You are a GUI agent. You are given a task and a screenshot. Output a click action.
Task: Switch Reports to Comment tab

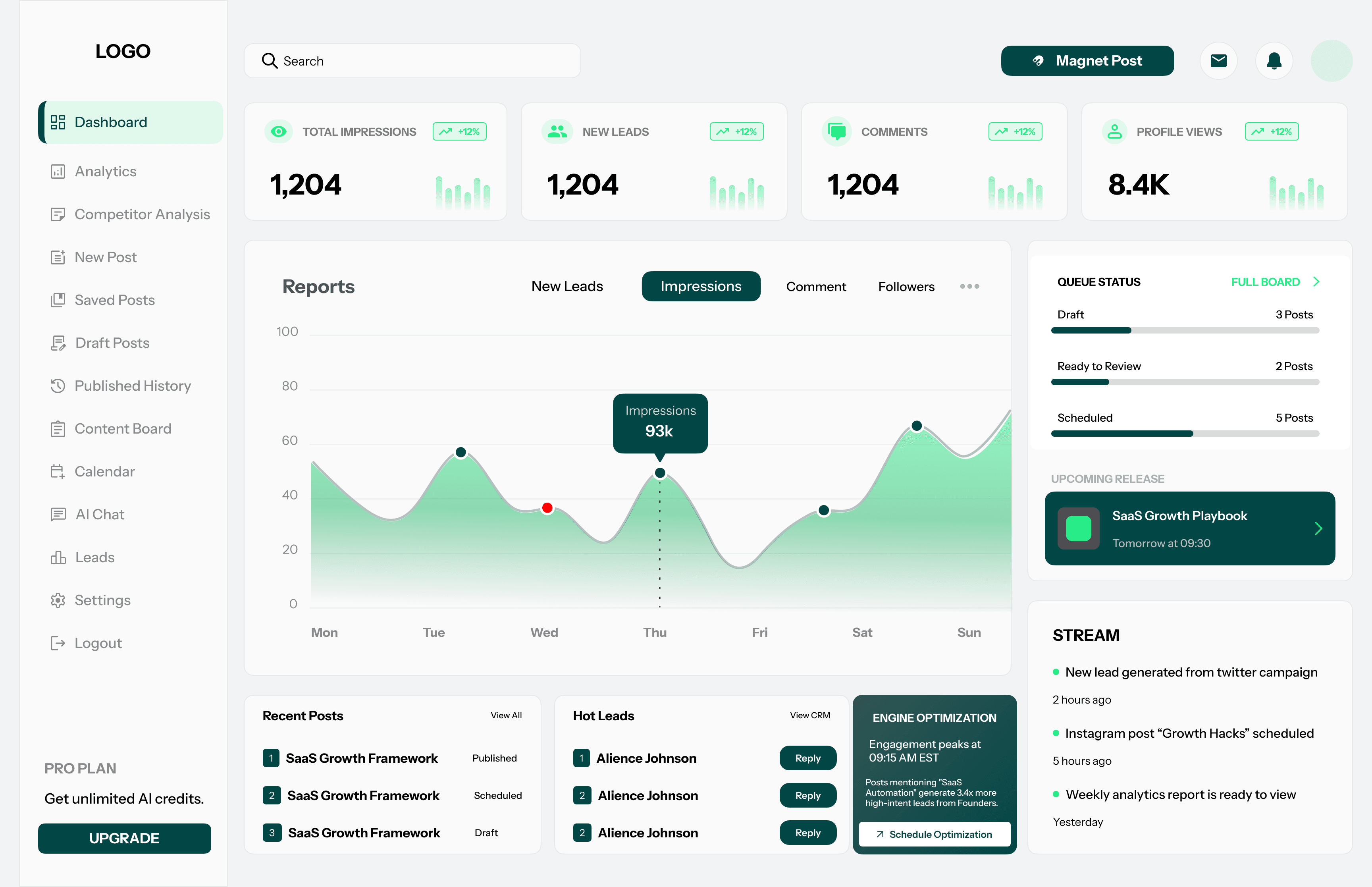click(x=816, y=286)
